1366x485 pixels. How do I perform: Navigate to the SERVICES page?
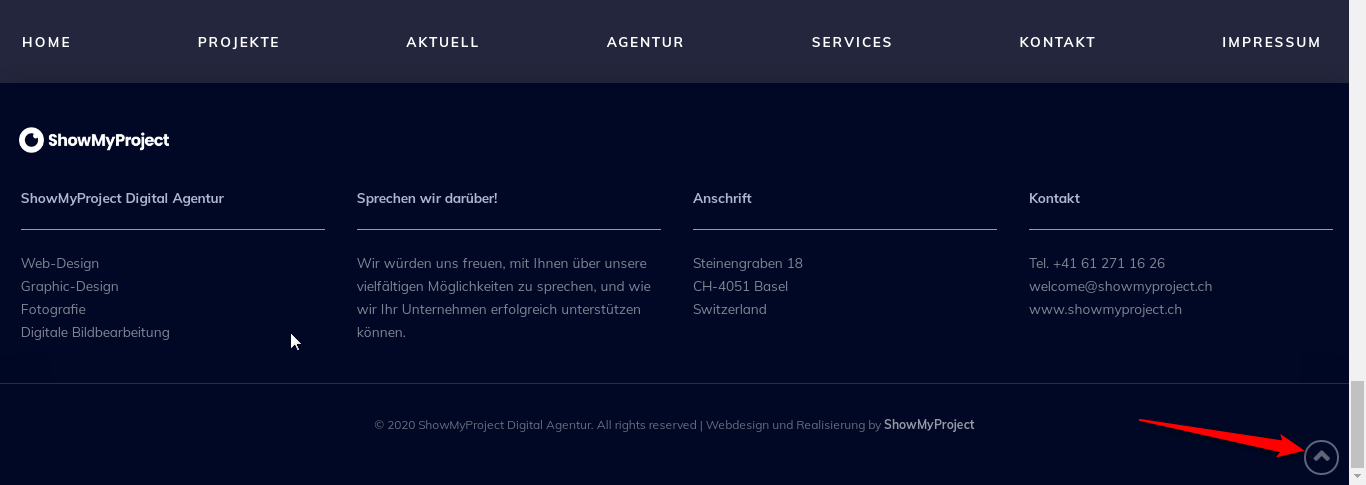click(852, 42)
